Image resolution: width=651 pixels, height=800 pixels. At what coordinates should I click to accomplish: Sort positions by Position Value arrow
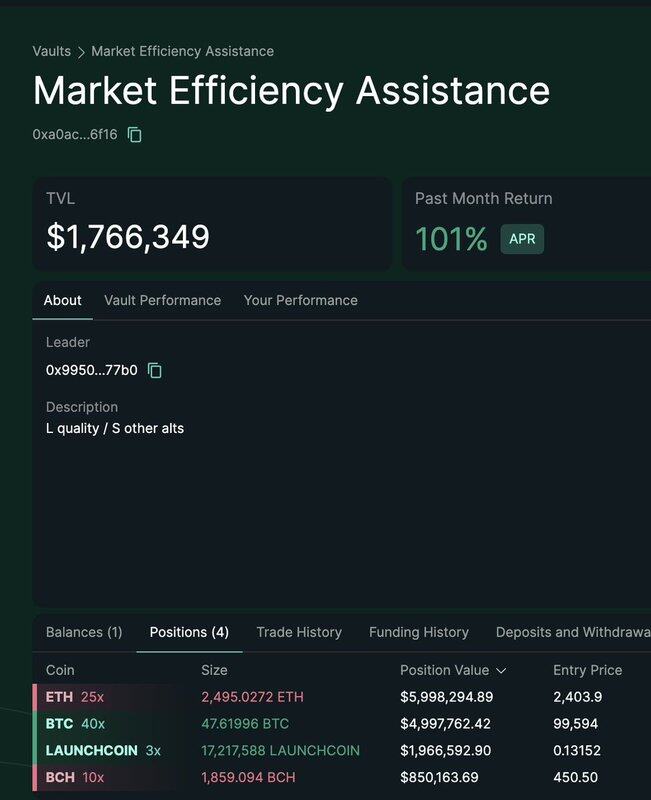tap(501, 670)
